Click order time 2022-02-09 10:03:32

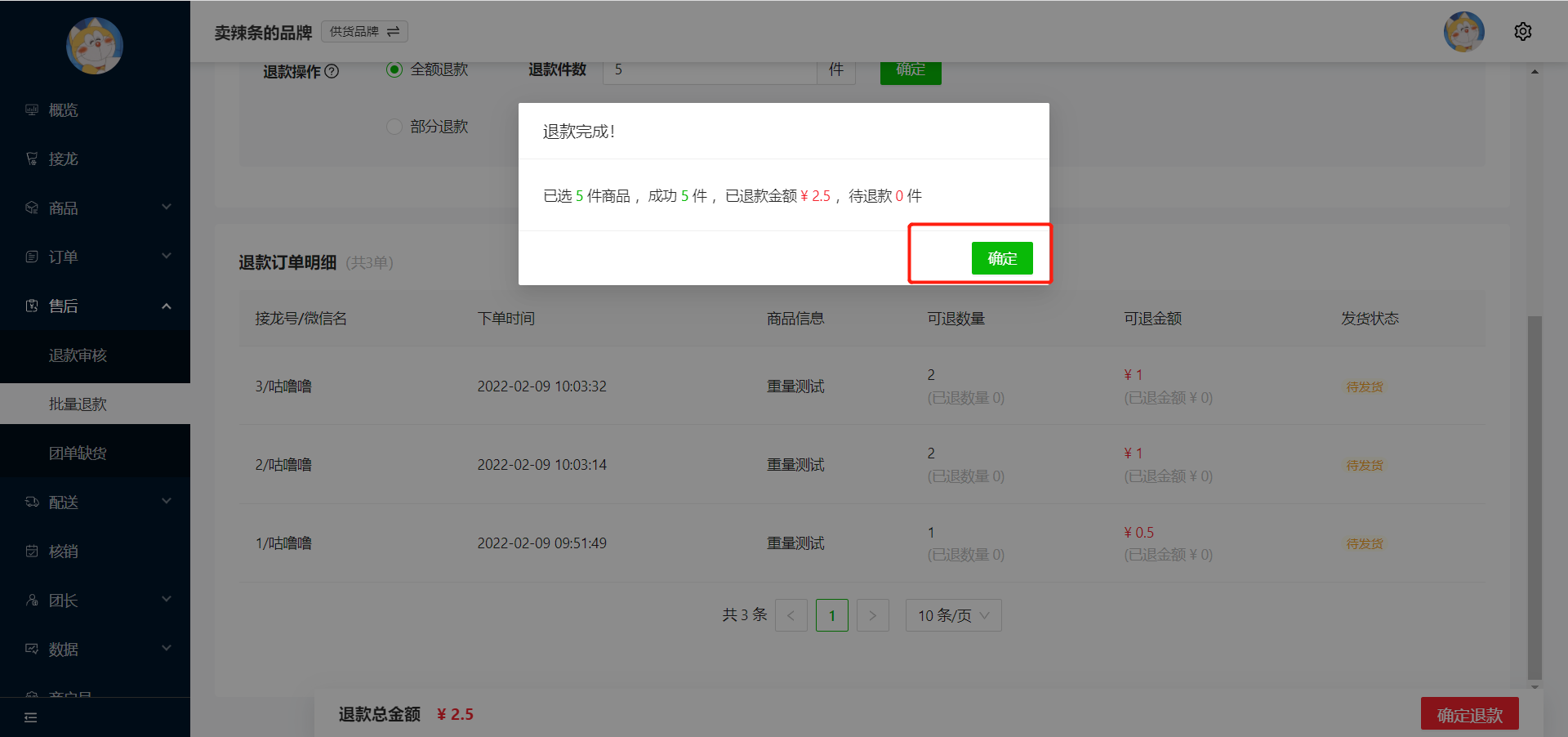[x=542, y=386]
